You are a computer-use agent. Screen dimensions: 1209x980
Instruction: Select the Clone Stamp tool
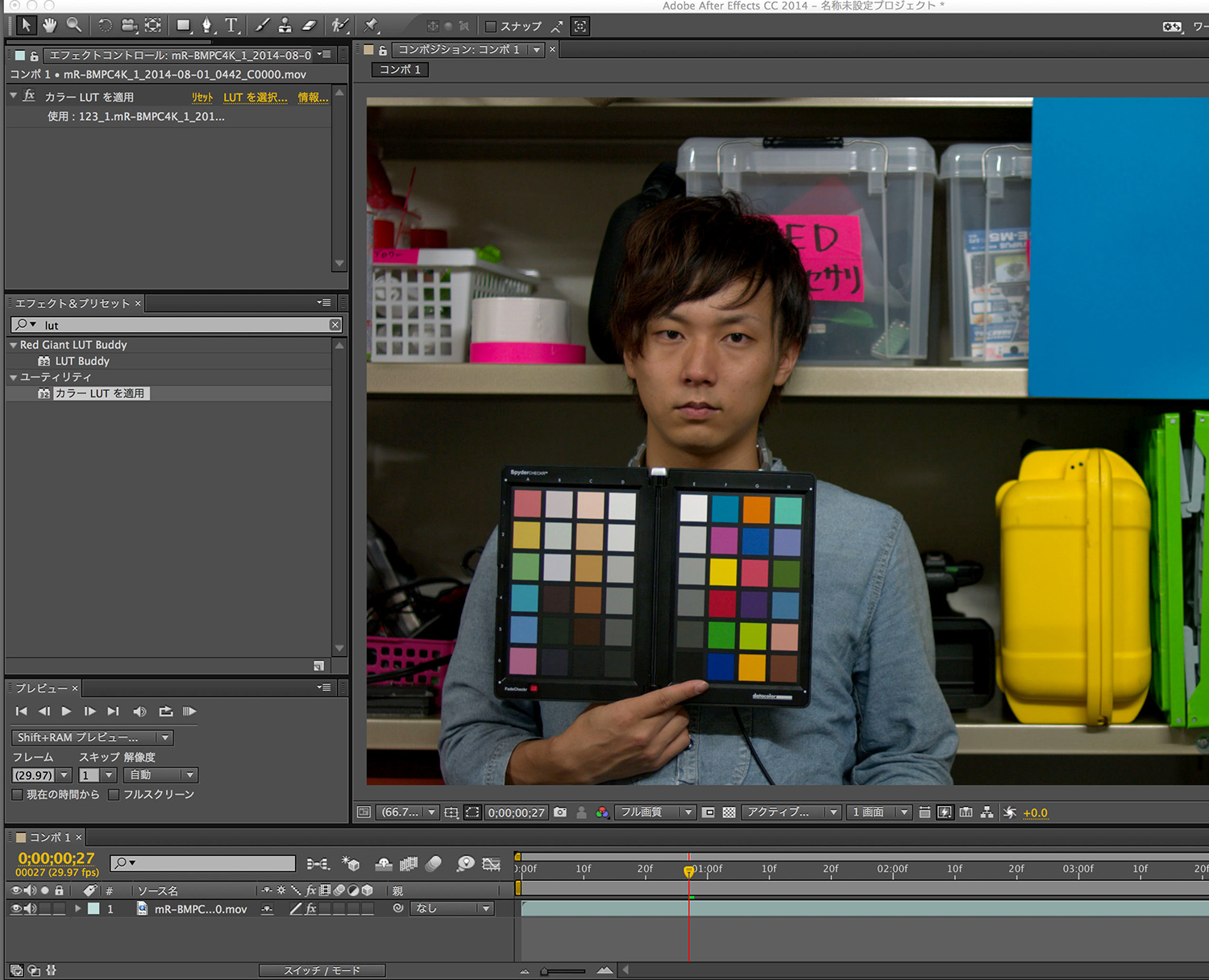click(285, 26)
